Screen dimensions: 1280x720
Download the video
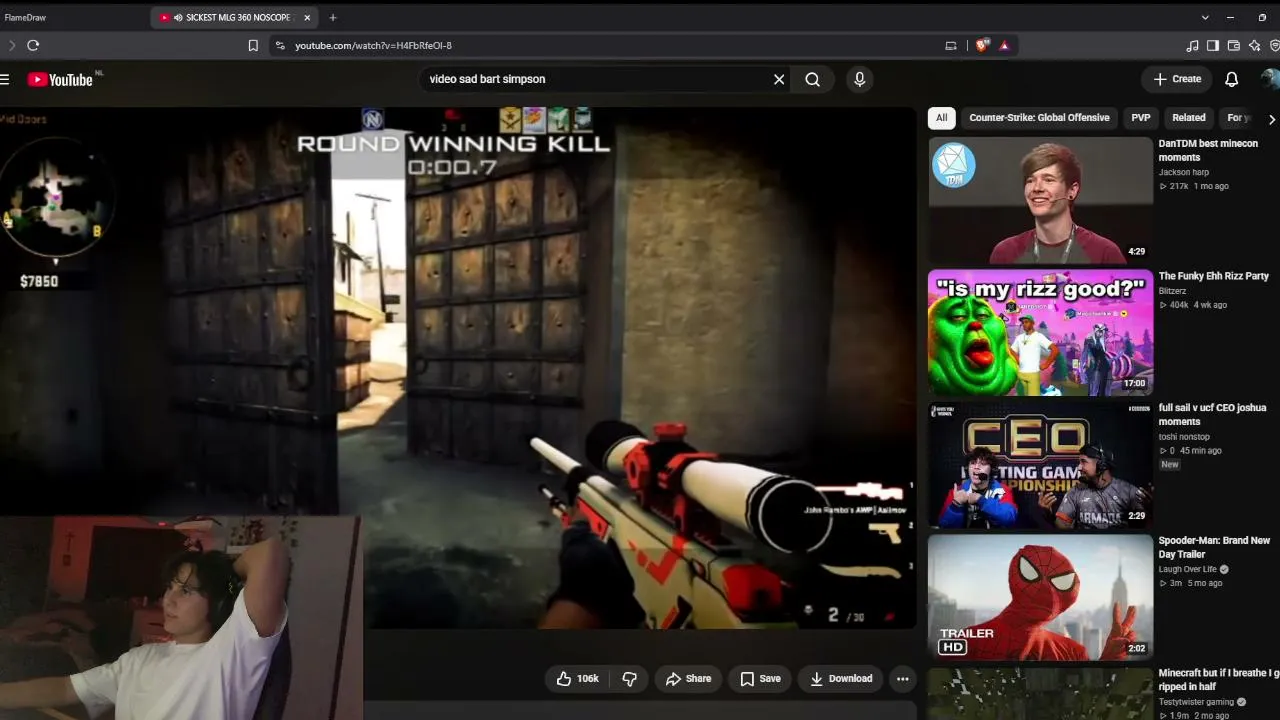(x=841, y=678)
